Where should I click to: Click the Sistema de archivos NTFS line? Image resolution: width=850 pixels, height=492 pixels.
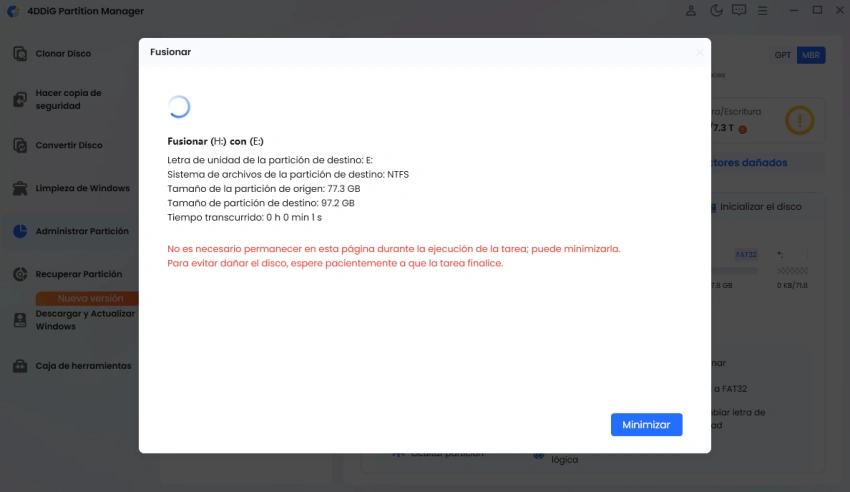(x=288, y=174)
